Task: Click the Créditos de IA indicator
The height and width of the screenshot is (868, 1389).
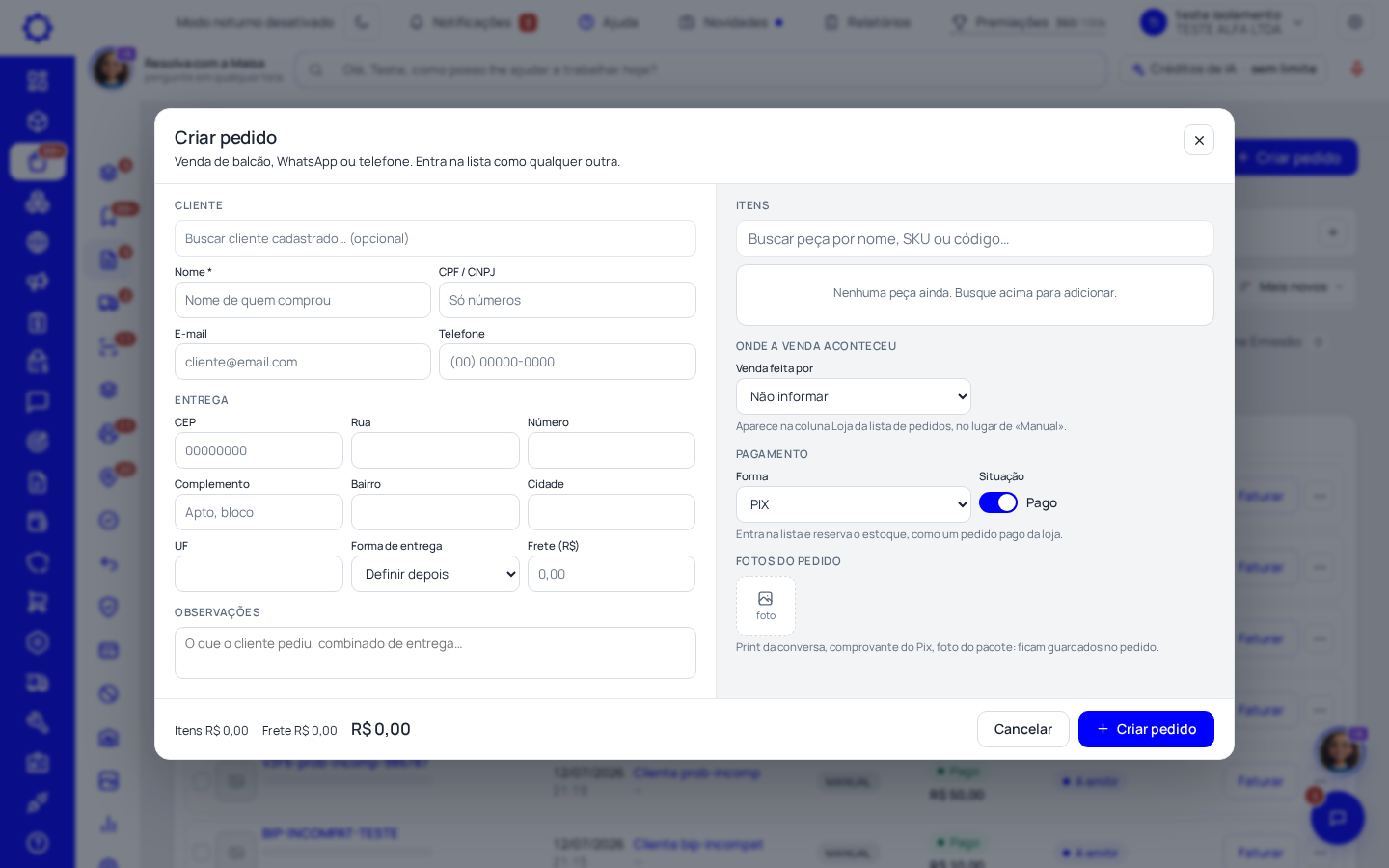Action: (x=1224, y=68)
